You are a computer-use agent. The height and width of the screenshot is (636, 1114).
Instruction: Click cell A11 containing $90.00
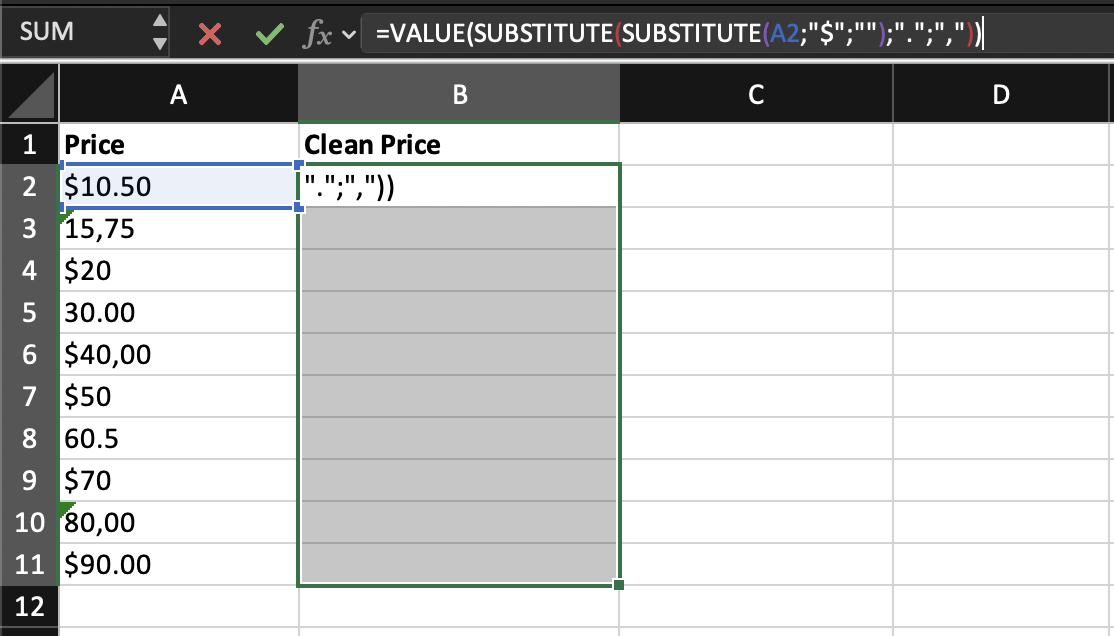(178, 565)
